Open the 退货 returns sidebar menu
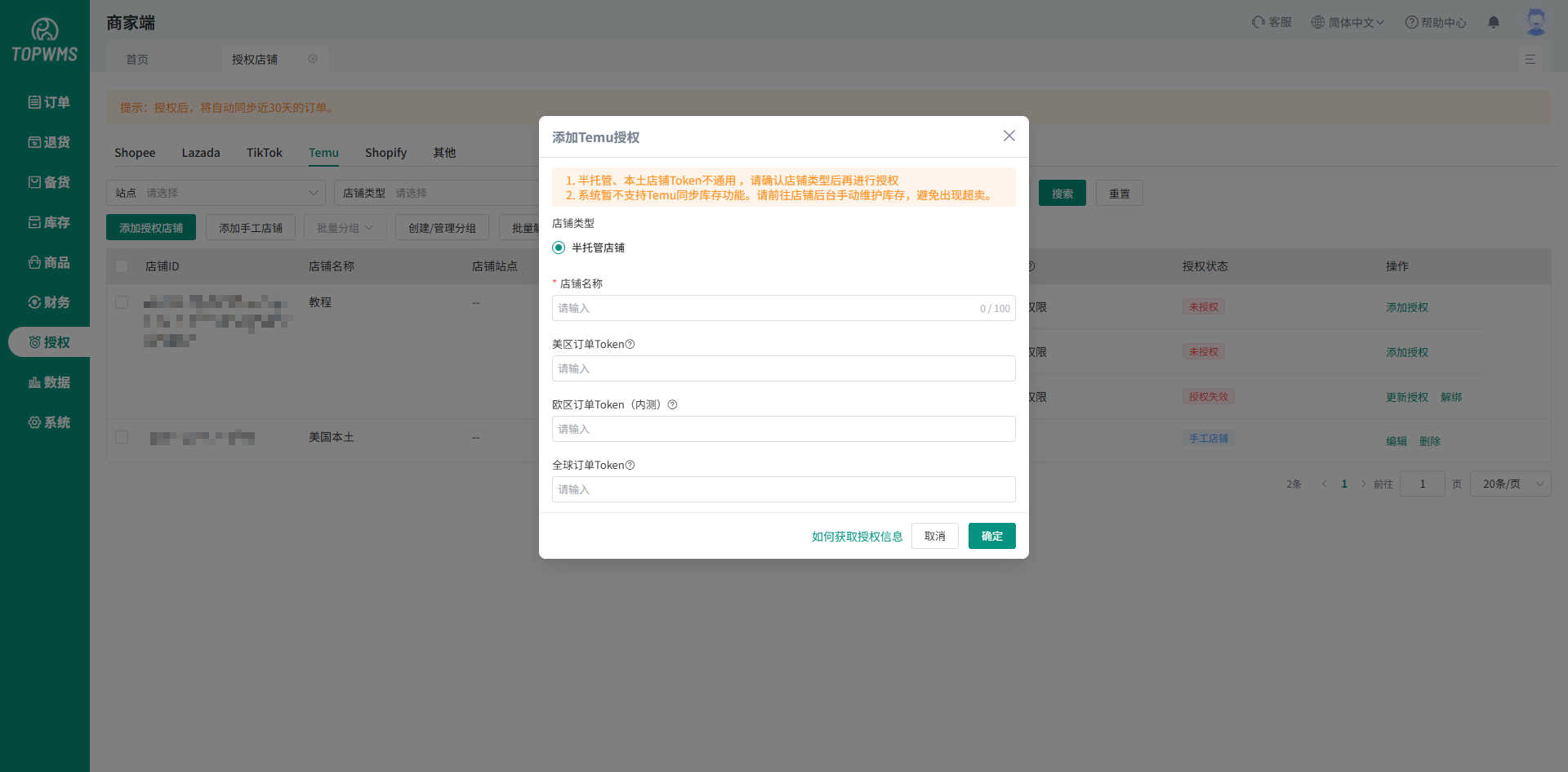The image size is (1568, 772). coord(49,142)
